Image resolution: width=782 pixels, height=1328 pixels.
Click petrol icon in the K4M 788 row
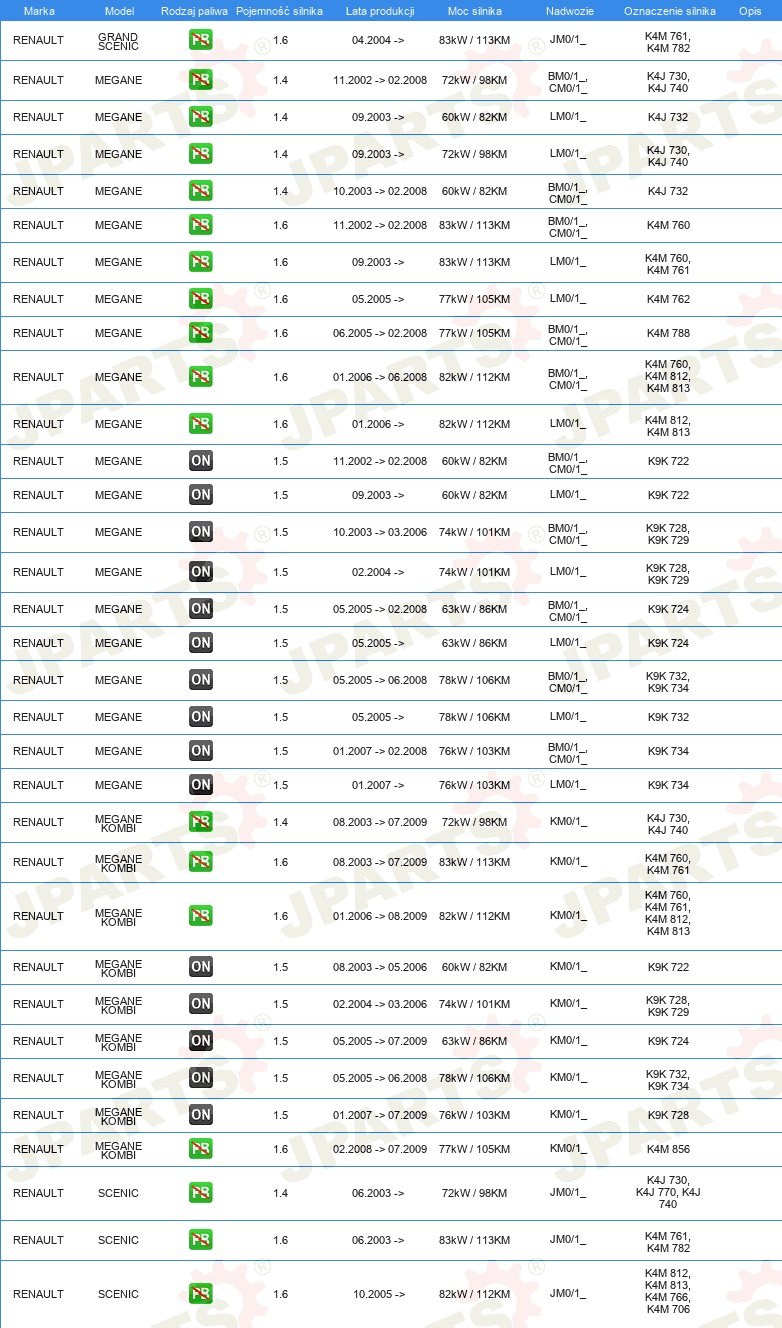[x=201, y=333]
